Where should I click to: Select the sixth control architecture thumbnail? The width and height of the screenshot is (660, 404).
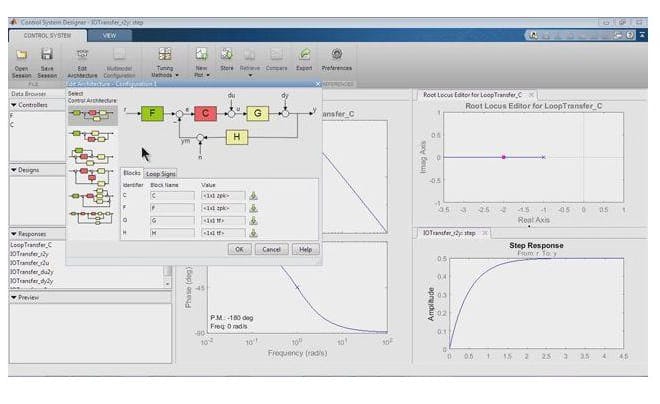(92, 216)
